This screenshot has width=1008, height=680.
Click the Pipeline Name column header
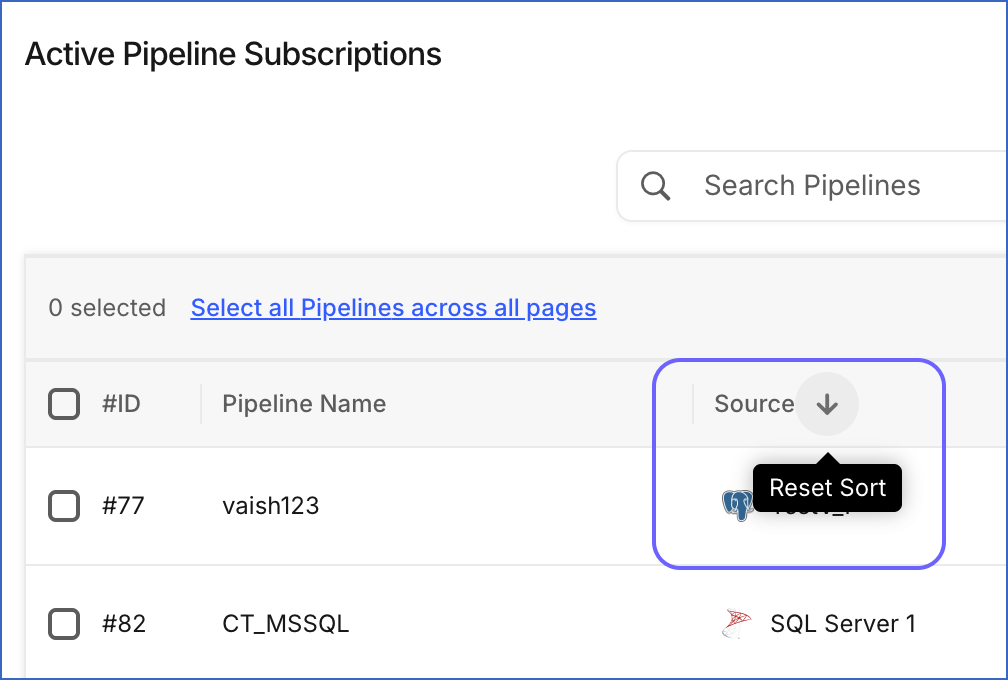point(304,404)
